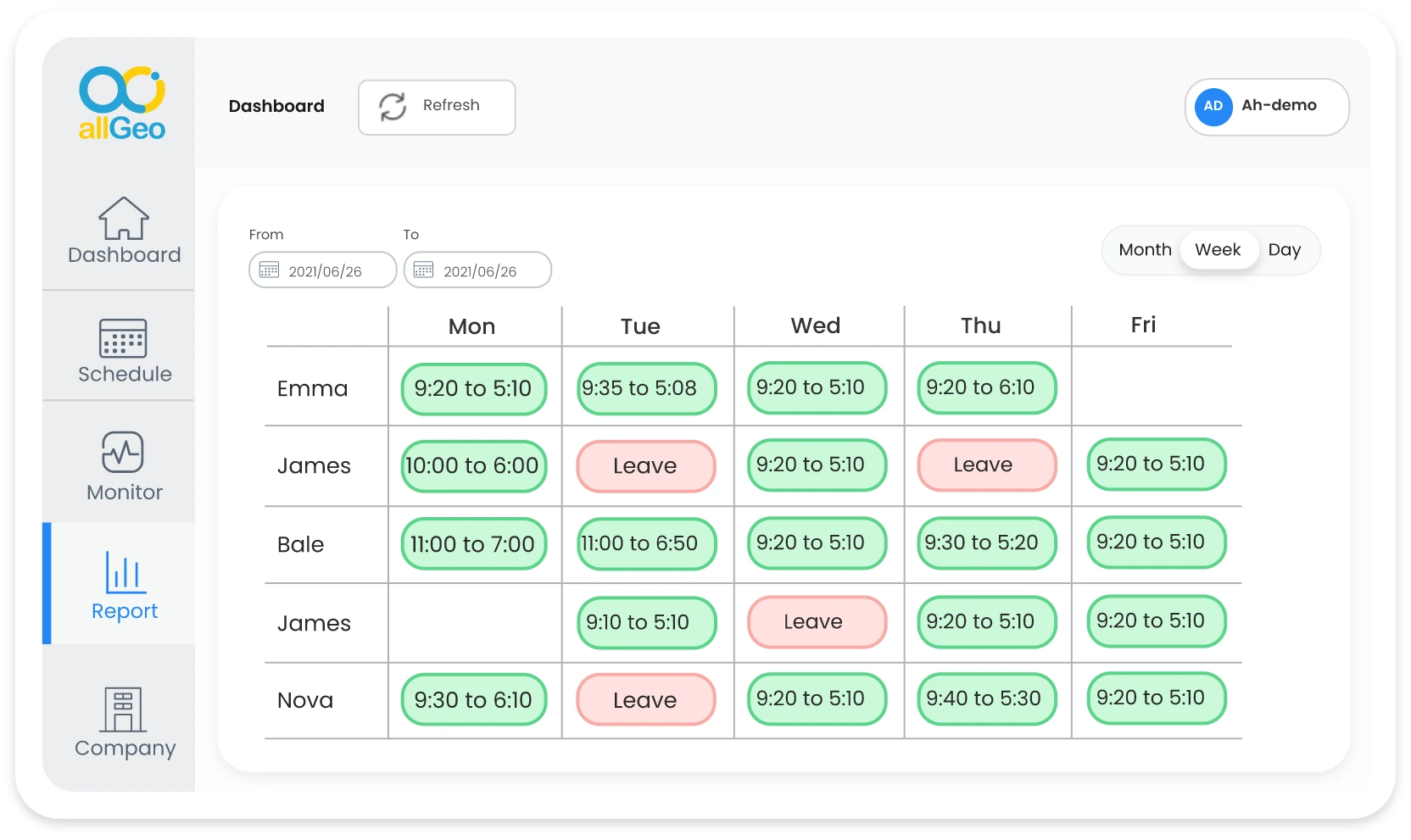The height and width of the screenshot is (840, 1411).
Task: Open the Schedule calendar icon
Action: (x=123, y=338)
